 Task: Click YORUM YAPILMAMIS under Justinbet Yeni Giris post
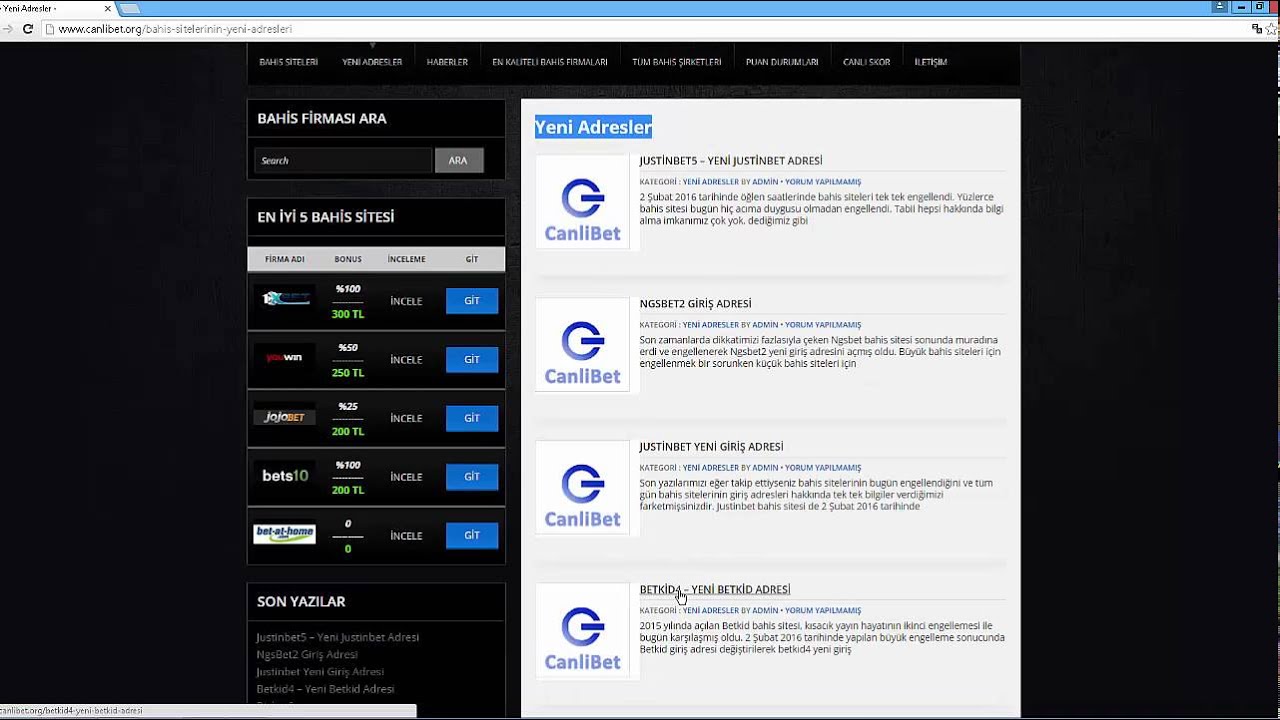pos(823,468)
